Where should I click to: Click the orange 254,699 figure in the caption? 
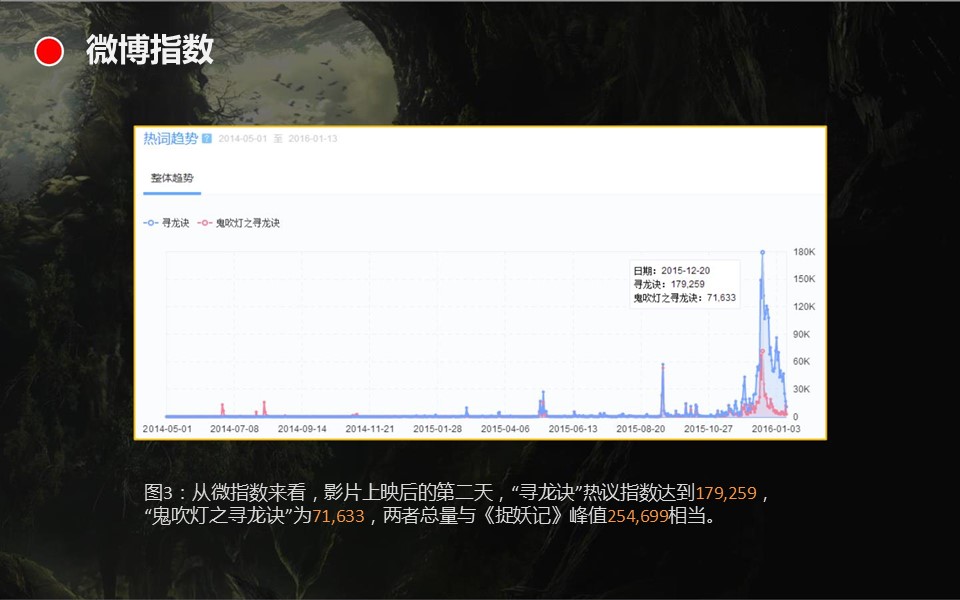(x=637, y=516)
